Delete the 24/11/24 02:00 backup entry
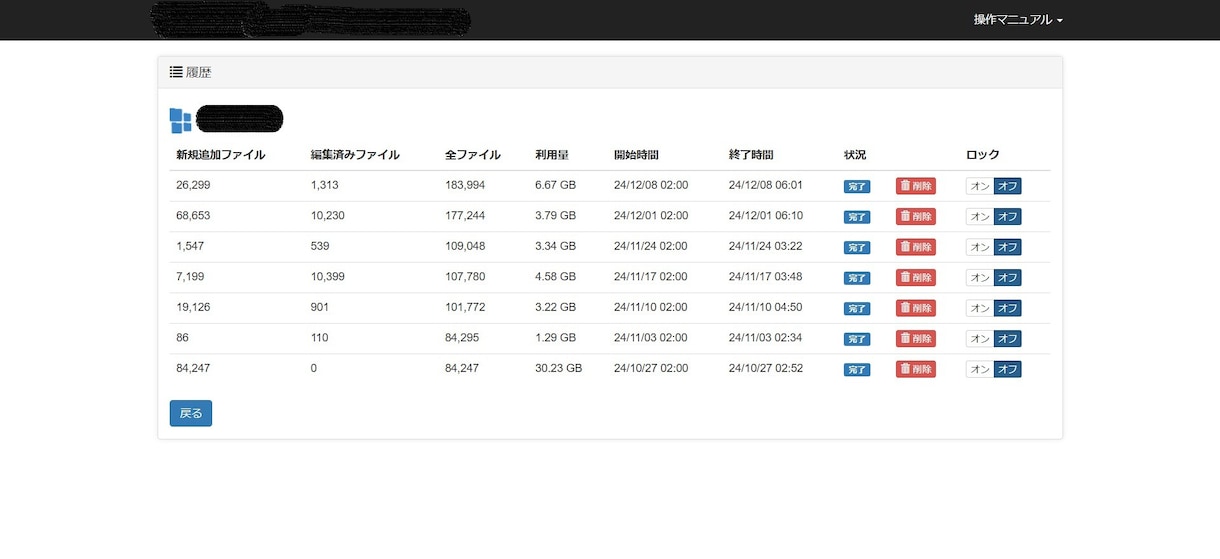1220x559 pixels. click(x=916, y=247)
